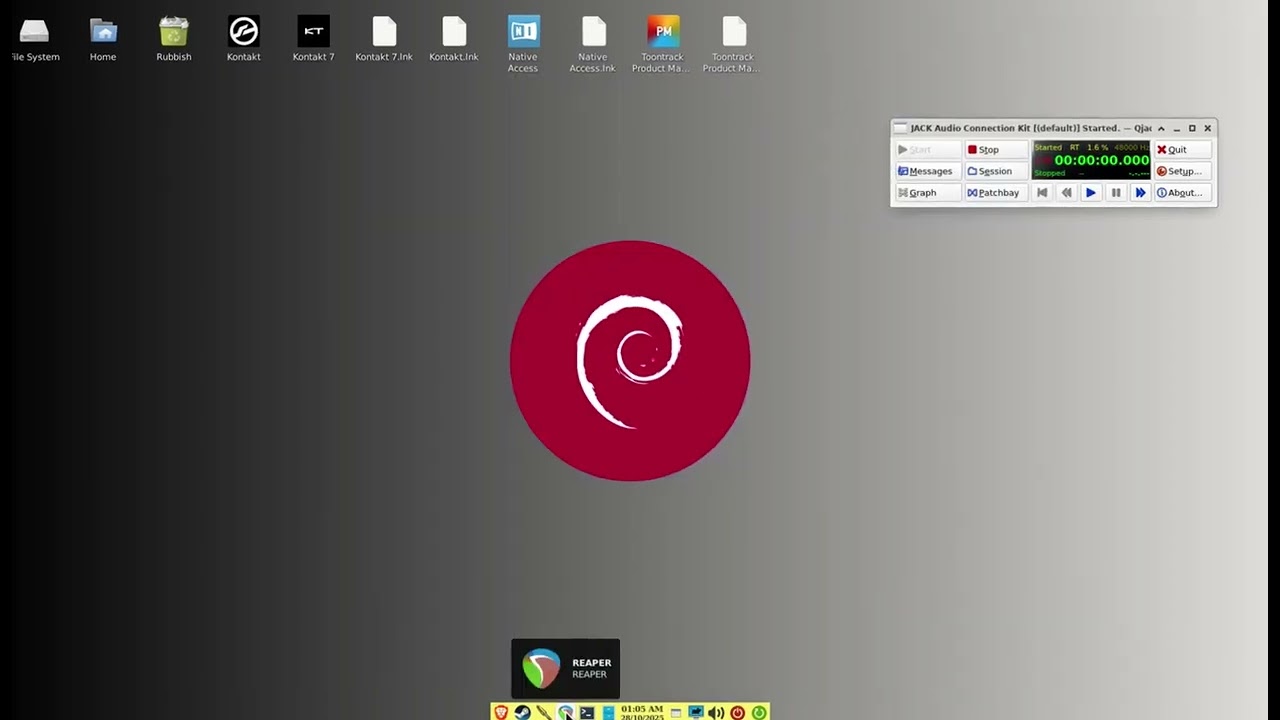Launch the Kontakt desktop shortcut

[x=243, y=40]
